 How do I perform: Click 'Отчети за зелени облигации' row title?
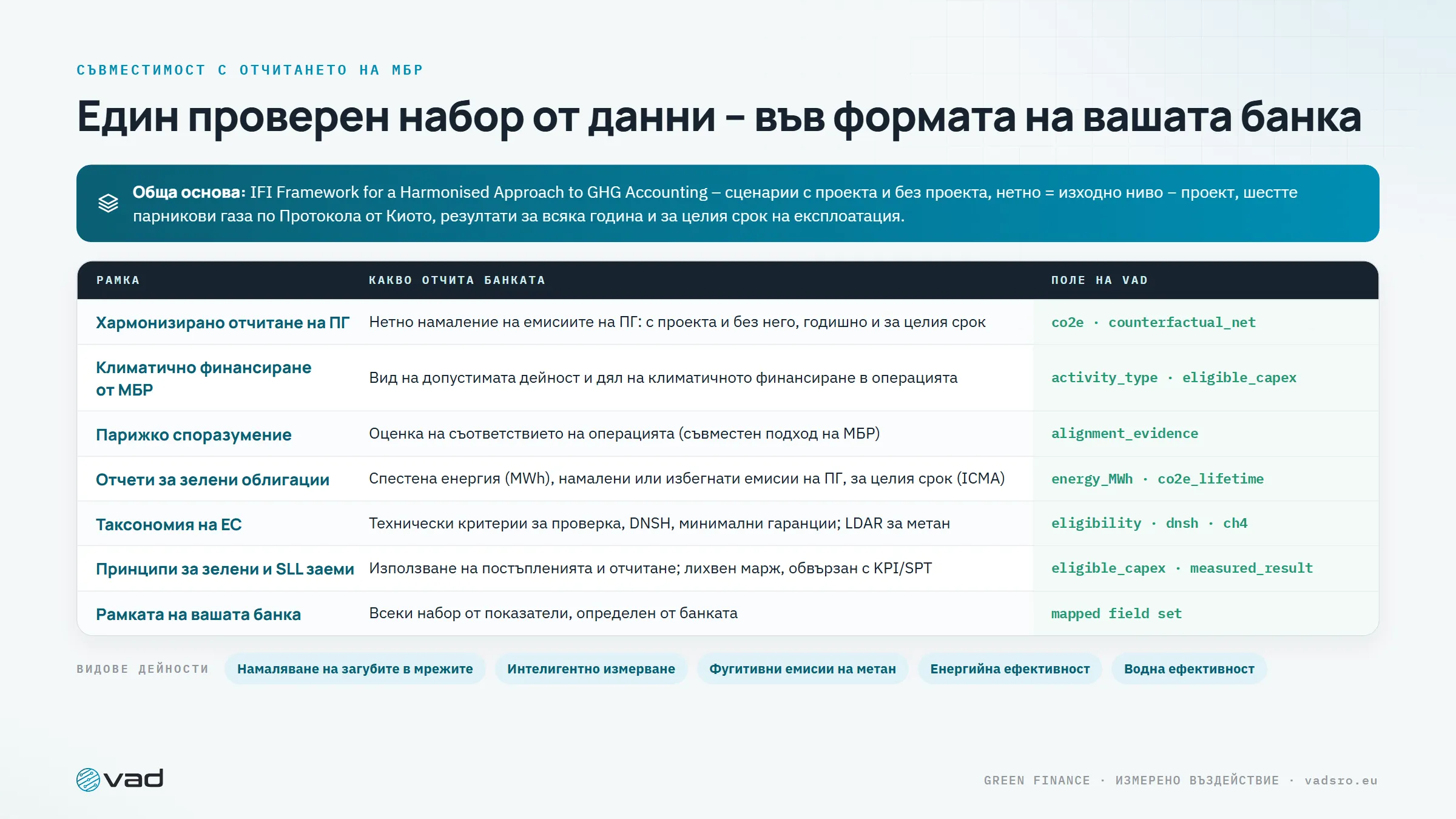click(x=212, y=480)
